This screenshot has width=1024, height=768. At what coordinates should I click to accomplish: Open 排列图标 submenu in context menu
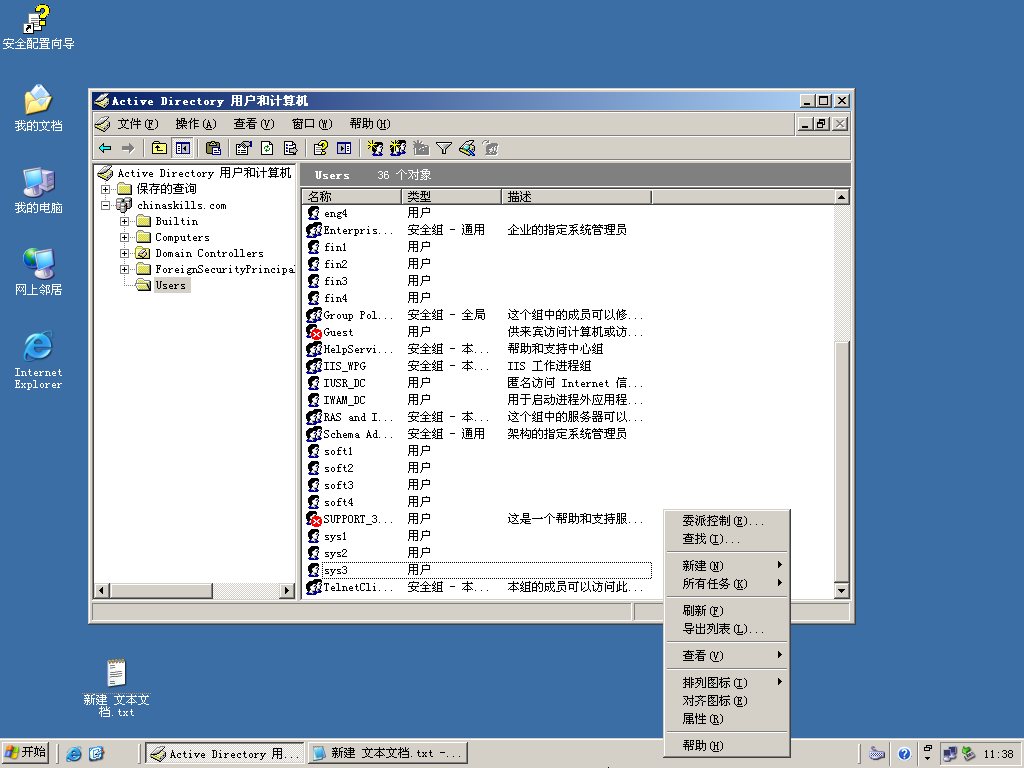727,682
